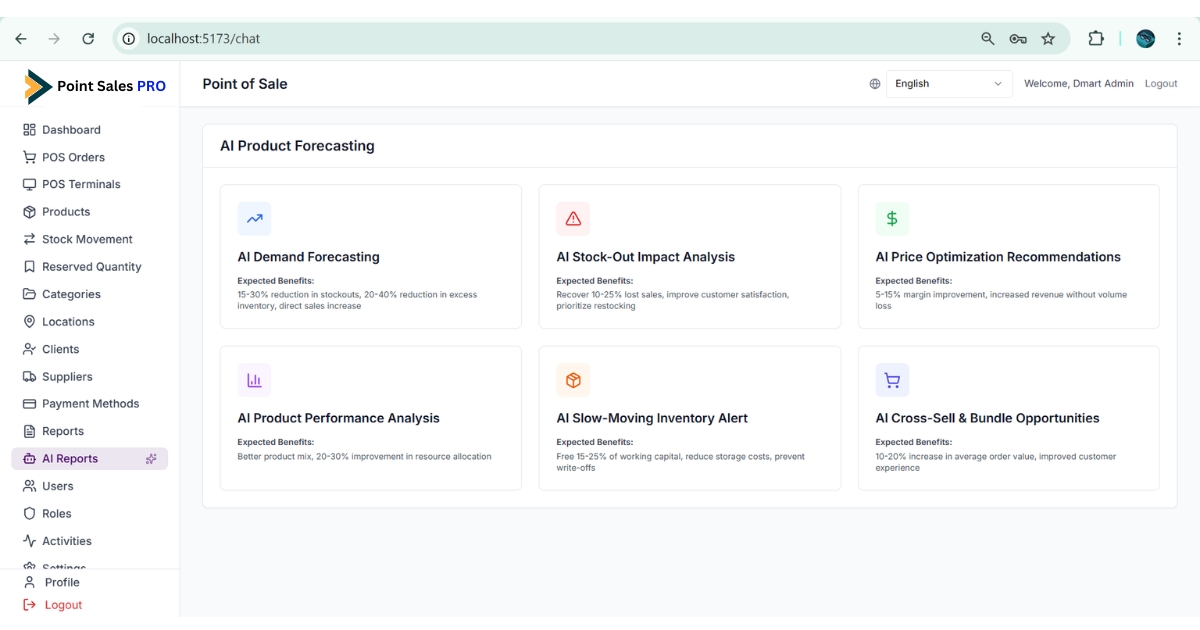Click the Stock Movement arrows icon
This screenshot has height=630, width=1200.
(29, 239)
